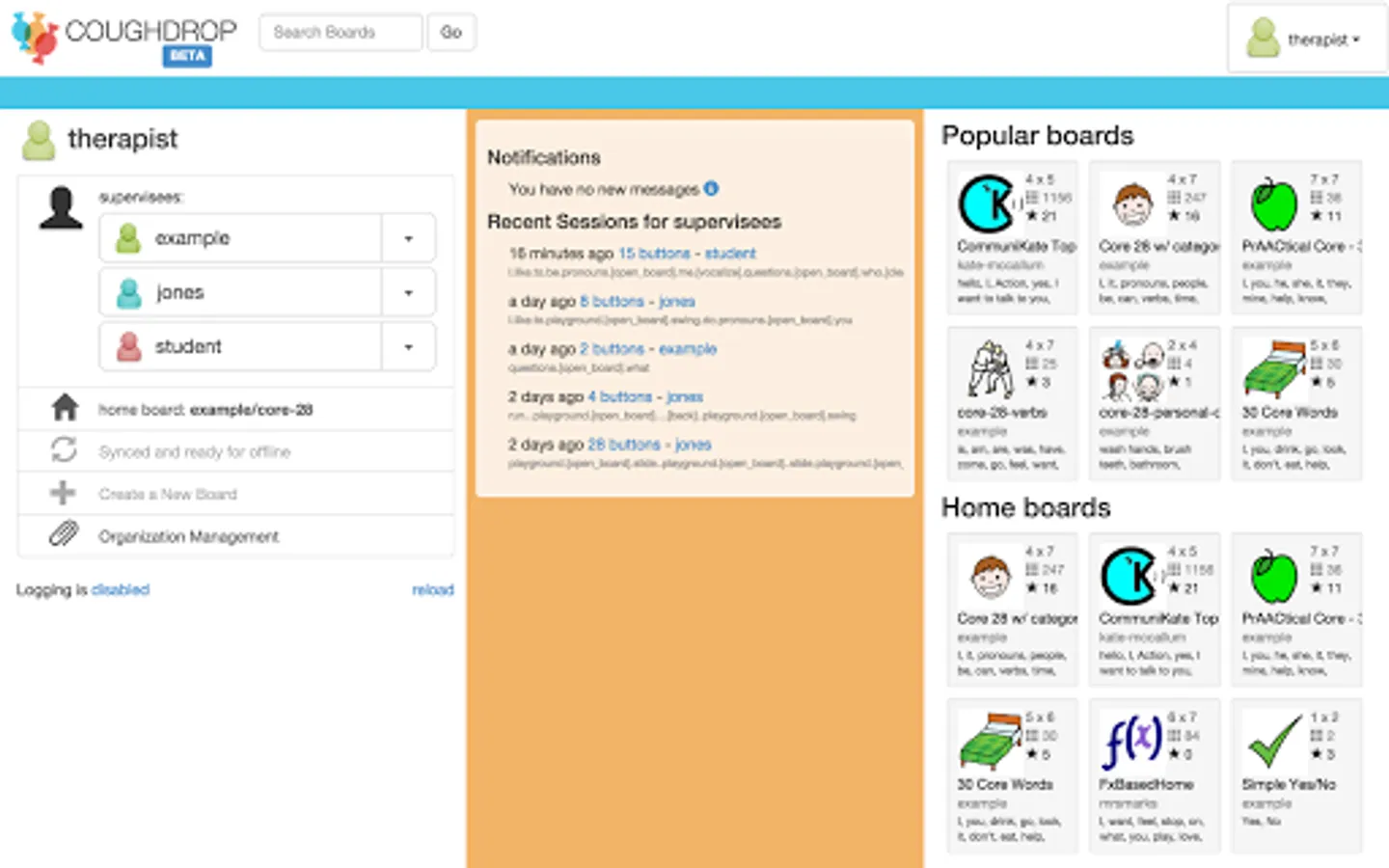
Task: Open PrAACtical Core apple in Home boards
Action: (1297, 610)
